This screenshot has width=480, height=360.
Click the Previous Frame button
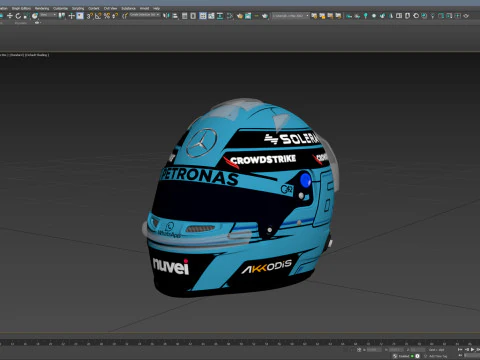click(x=467, y=349)
